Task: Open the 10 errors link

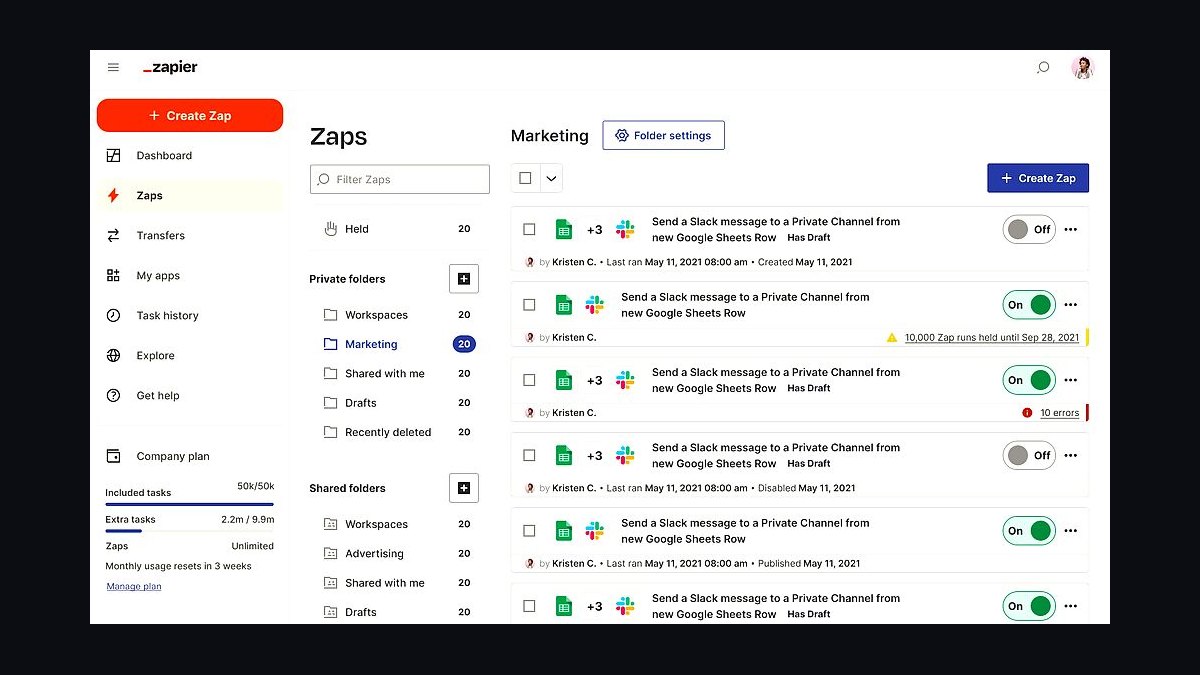Action: [x=1060, y=412]
